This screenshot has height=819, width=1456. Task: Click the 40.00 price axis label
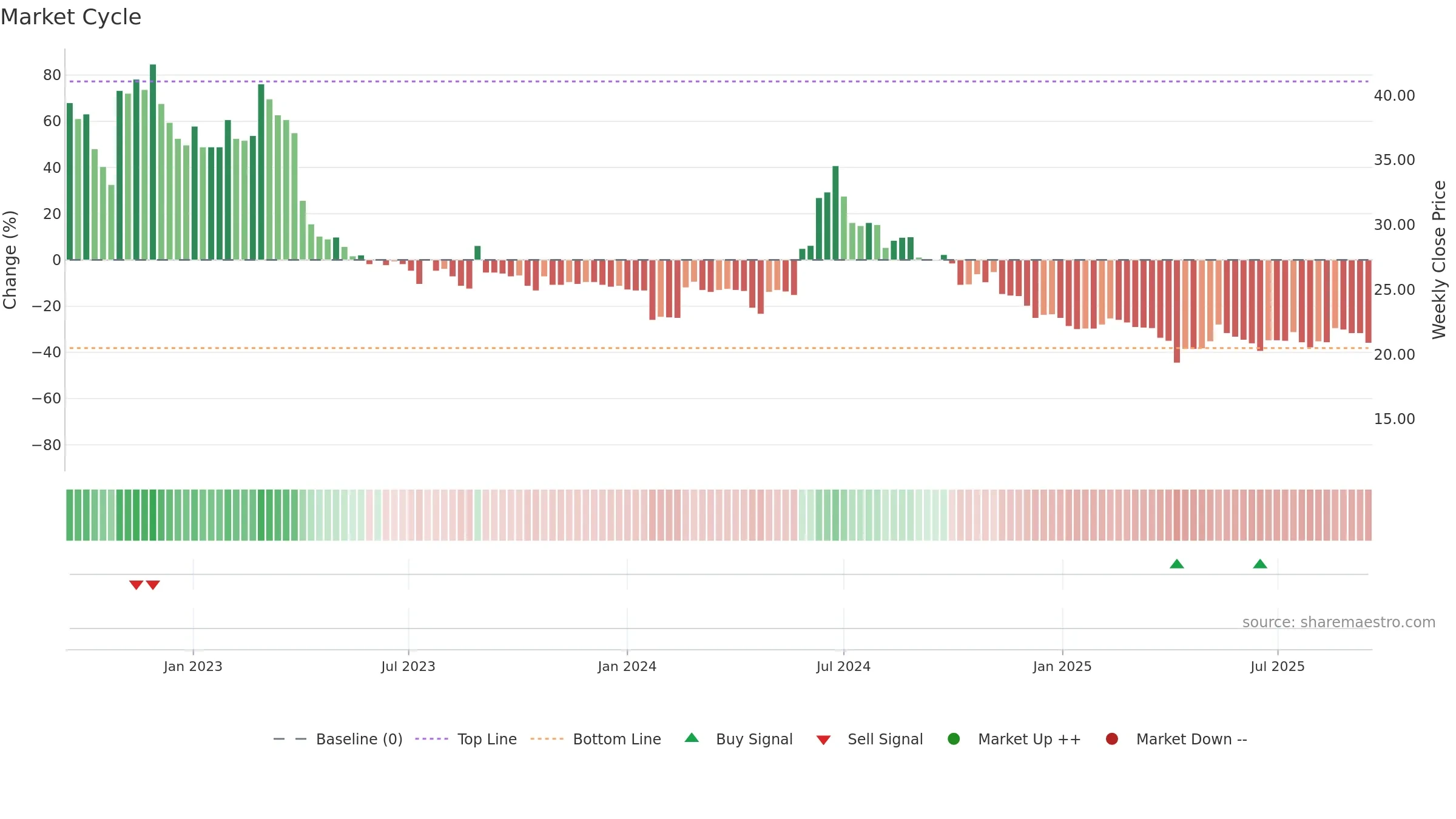click(x=1394, y=96)
